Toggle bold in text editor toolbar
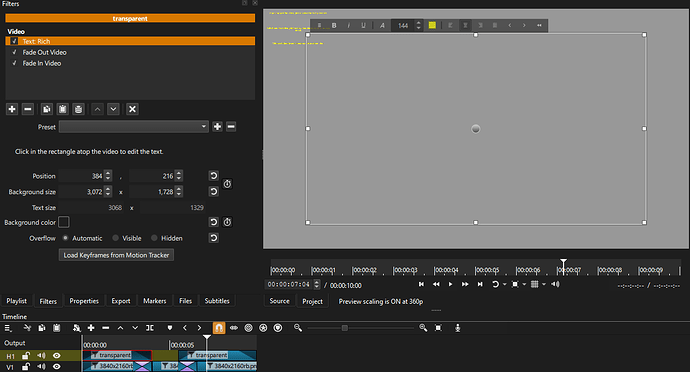 click(334, 26)
